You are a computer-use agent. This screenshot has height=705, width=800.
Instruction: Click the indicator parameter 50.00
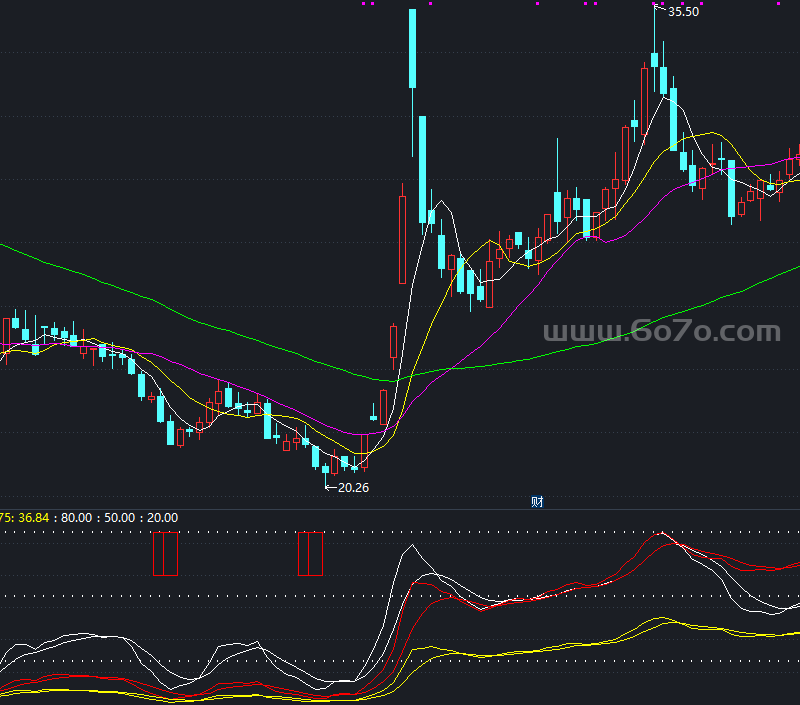click(119, 518)
